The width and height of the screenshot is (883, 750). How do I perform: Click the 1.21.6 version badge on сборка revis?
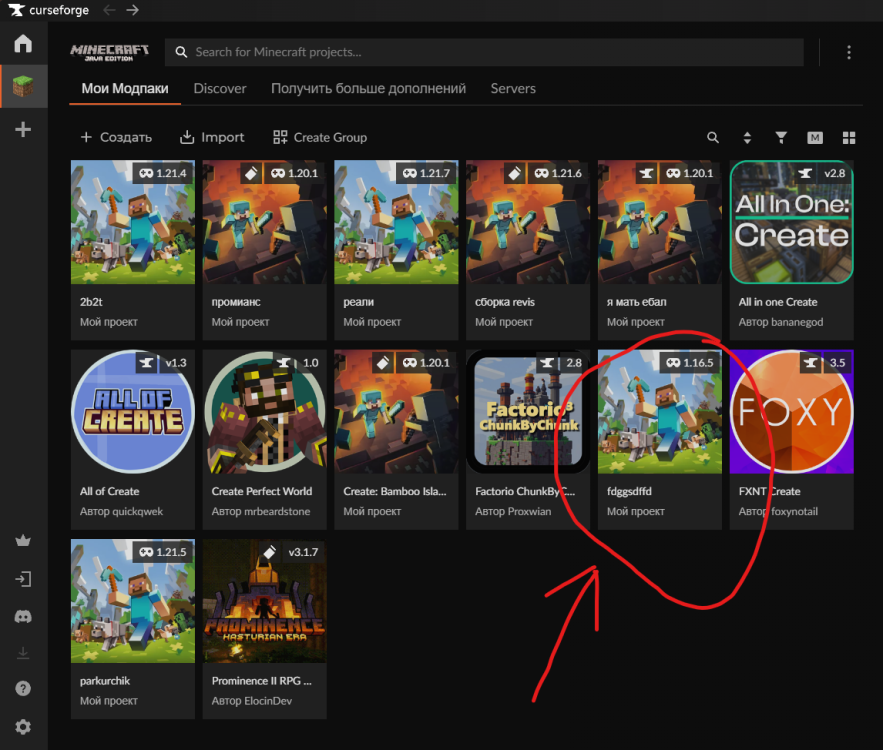pyautogui.click(x=559, y=173)
